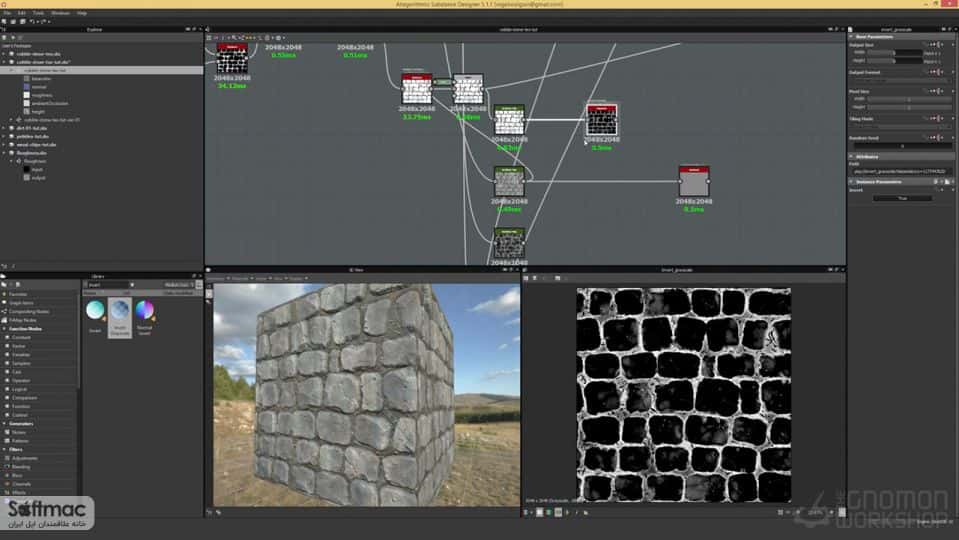Select Blending under Filters

pyautogui.click(x=21, y=467)
